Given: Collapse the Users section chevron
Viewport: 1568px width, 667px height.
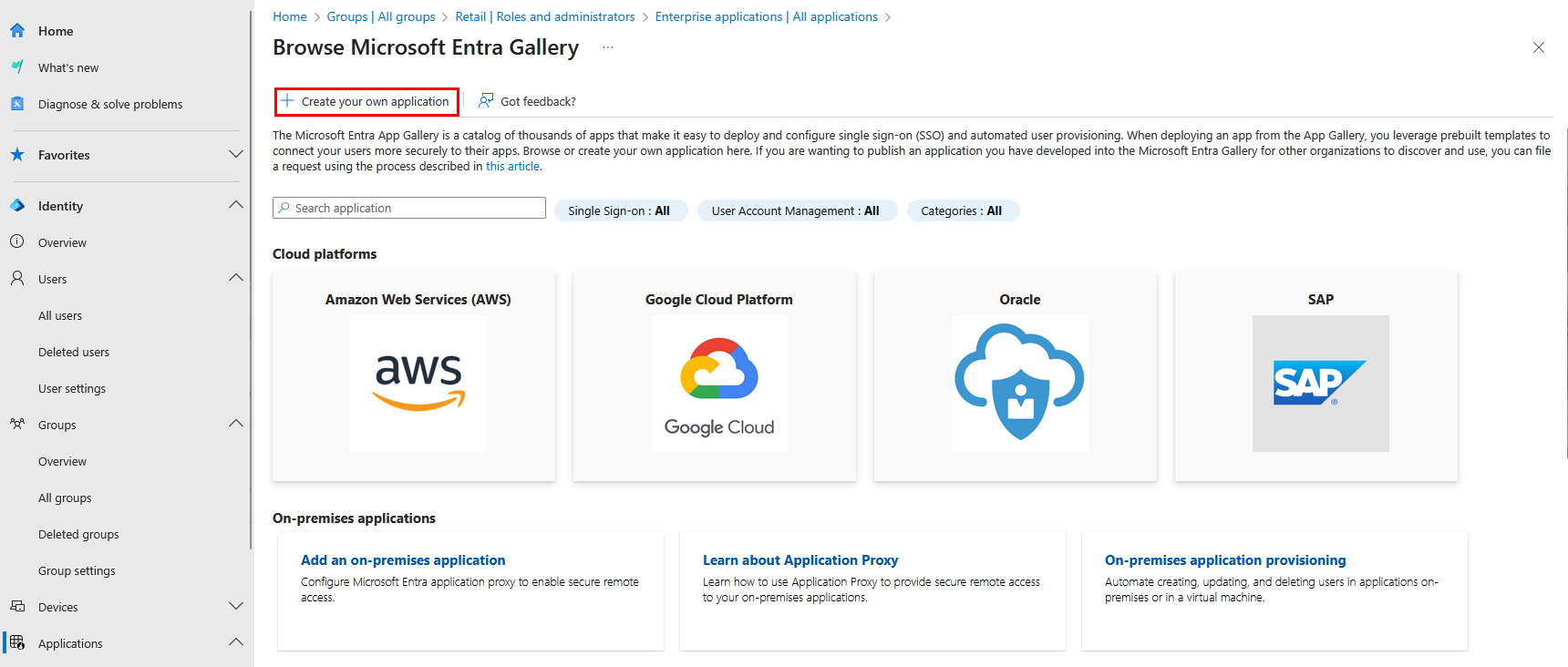Looking at the screenshot, I should click(235, 278).
